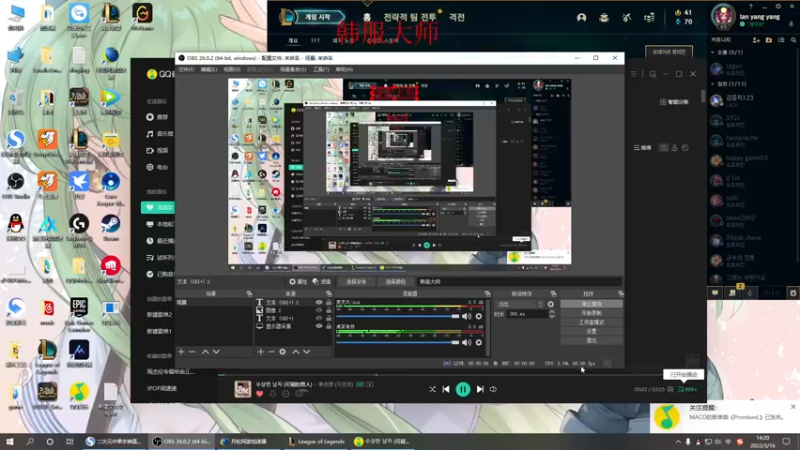800x450 pixels.
Task: Open source properties gear below sources list
Action: 283,352
